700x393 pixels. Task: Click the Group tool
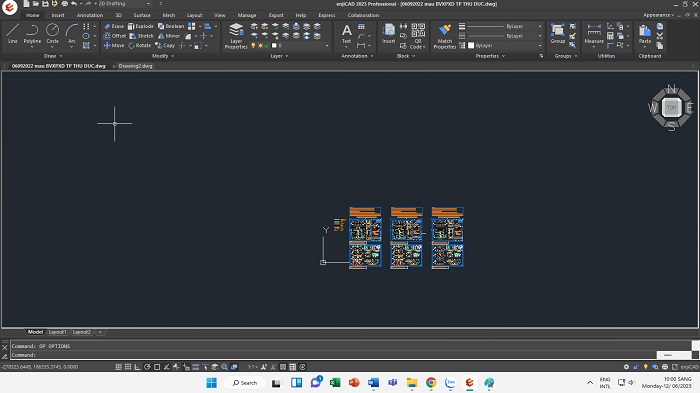[x=558, y=33]
